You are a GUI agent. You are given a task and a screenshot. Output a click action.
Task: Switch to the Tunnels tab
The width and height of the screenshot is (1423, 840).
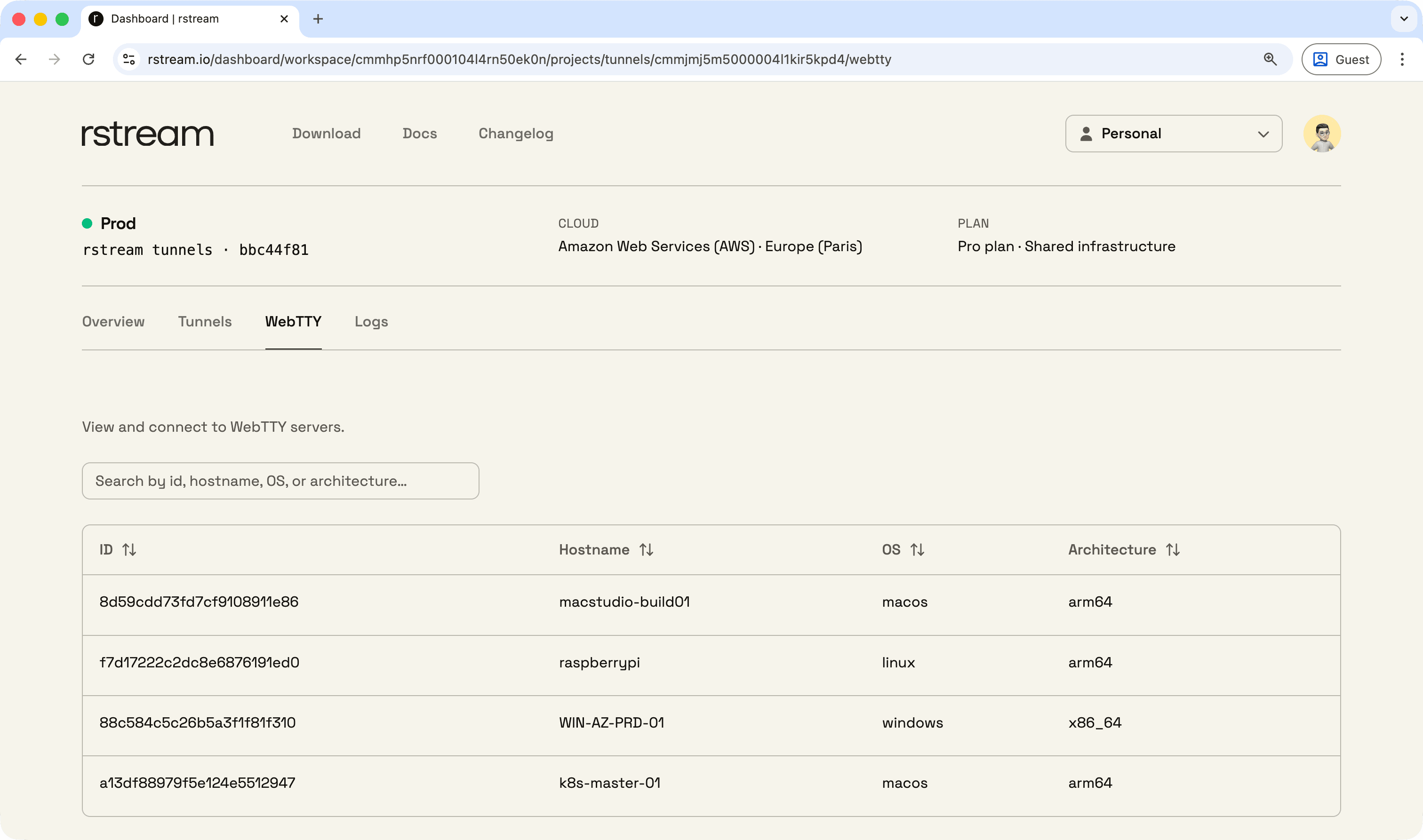click(204, 322)
